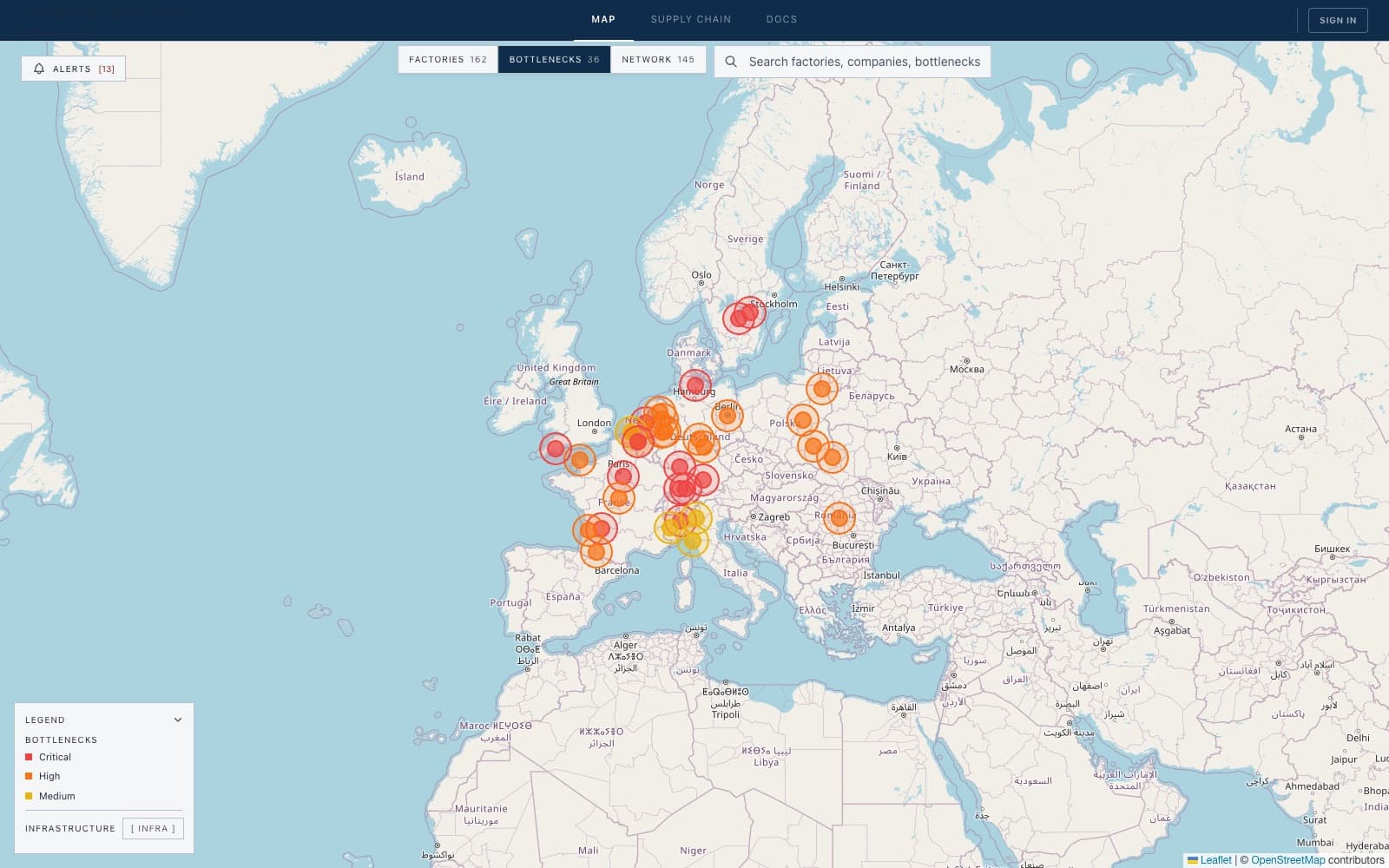Toggle the INFRA infrastructure button
The height and width of the screenshot is (868, 1389).
click(x=153, y=828)
